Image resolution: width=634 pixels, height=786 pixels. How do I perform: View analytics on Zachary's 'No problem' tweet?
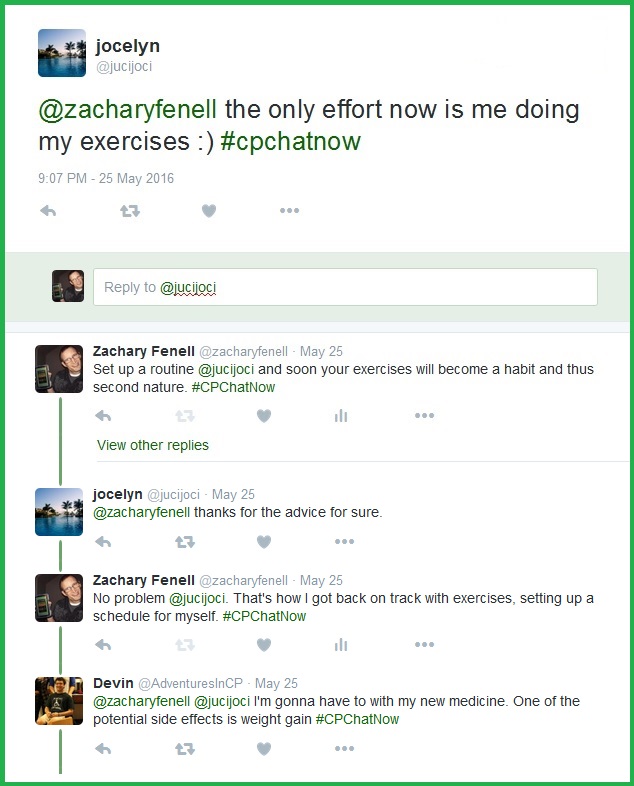point(341,645)
